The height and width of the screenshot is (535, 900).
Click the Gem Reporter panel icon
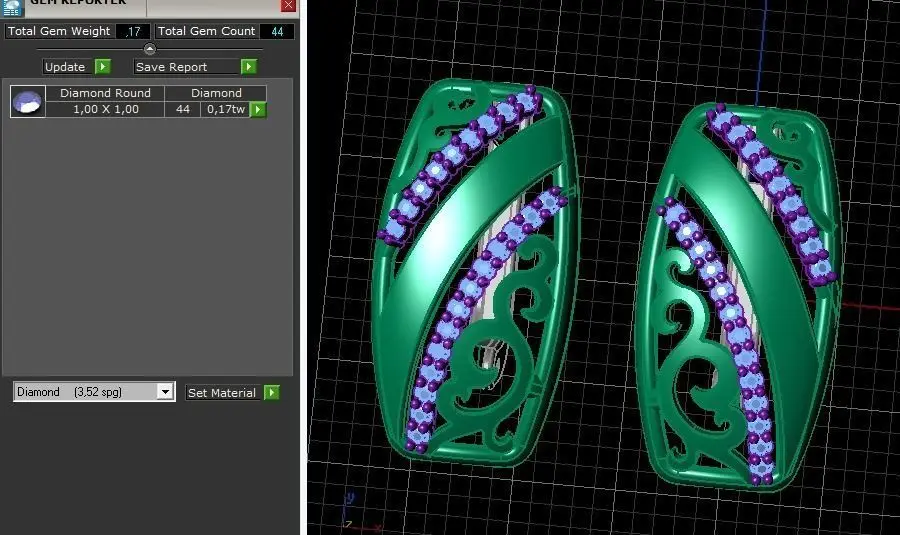pyautogui.click(x=11, y=7)
